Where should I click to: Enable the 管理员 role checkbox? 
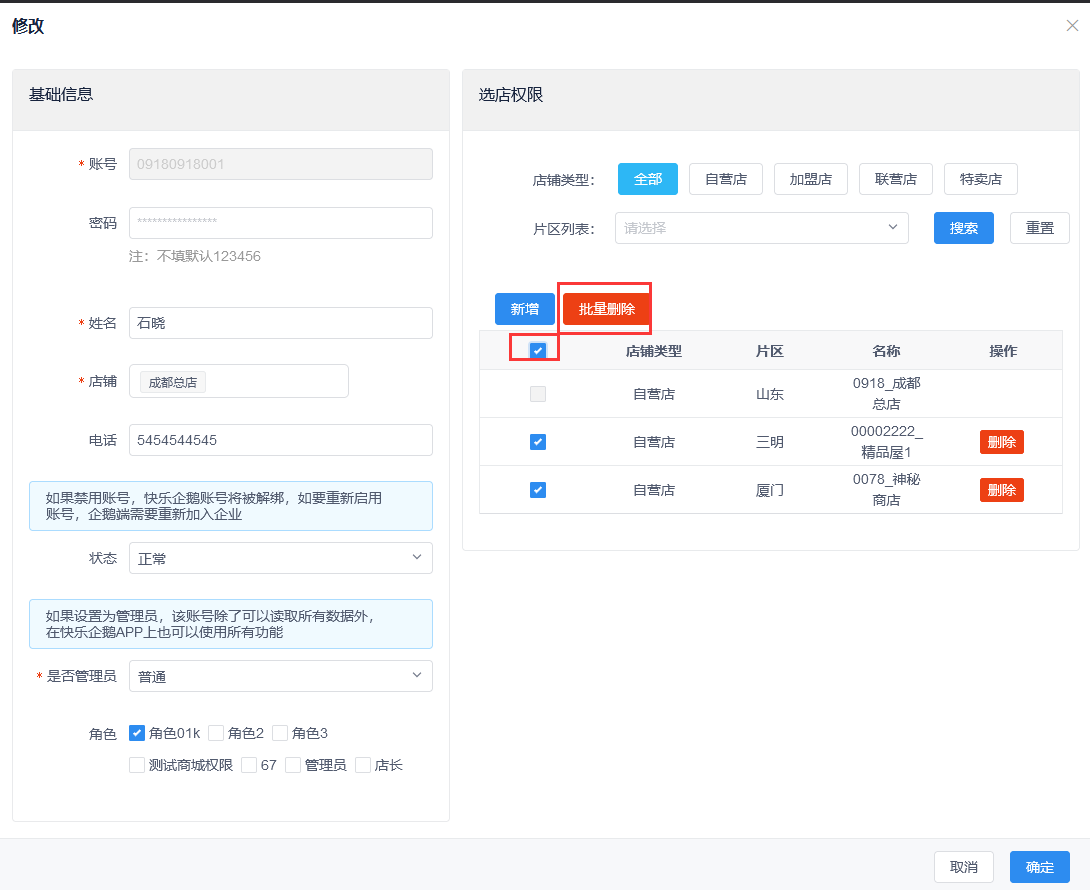(x=293, y=765)
